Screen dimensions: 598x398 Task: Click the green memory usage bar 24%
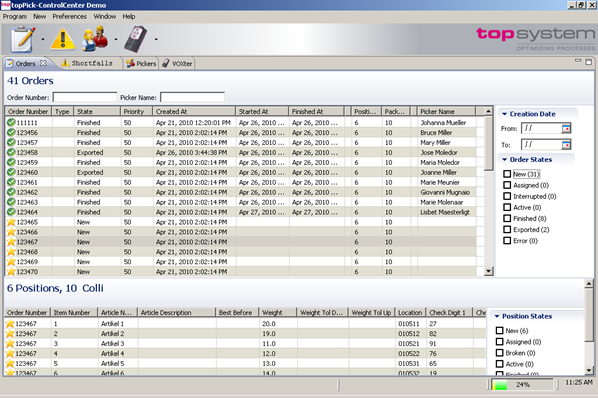coord(522,385)
